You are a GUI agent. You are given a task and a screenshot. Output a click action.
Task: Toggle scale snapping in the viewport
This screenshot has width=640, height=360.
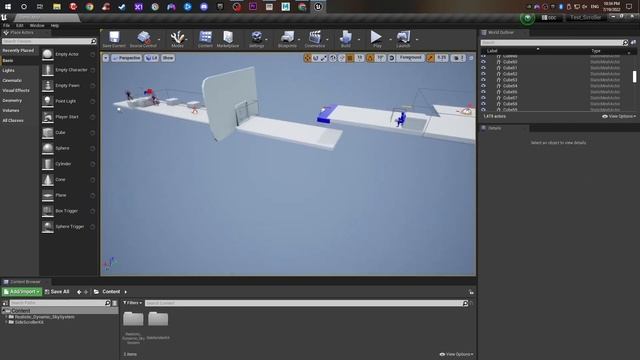(430, 58)
